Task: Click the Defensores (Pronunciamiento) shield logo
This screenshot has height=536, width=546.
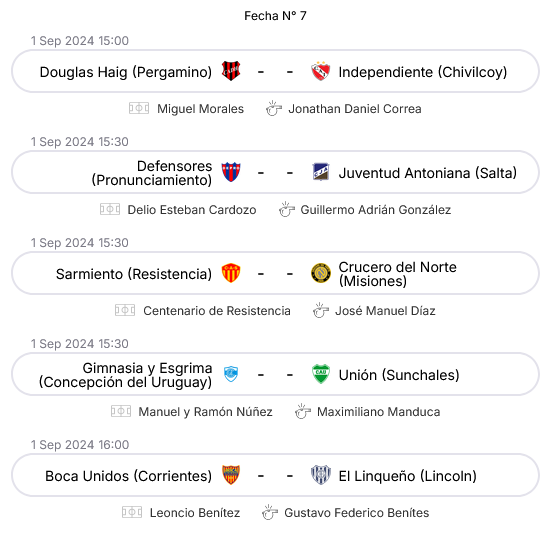Action: [231, 172]
